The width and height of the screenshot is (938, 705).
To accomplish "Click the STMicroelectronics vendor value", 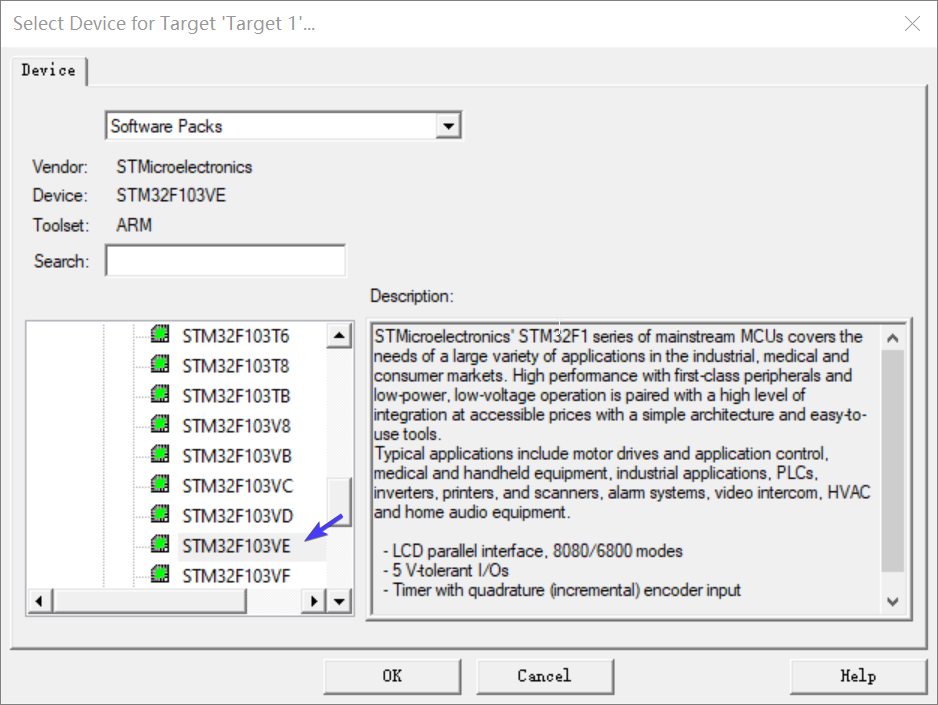I will pos(184,167).
